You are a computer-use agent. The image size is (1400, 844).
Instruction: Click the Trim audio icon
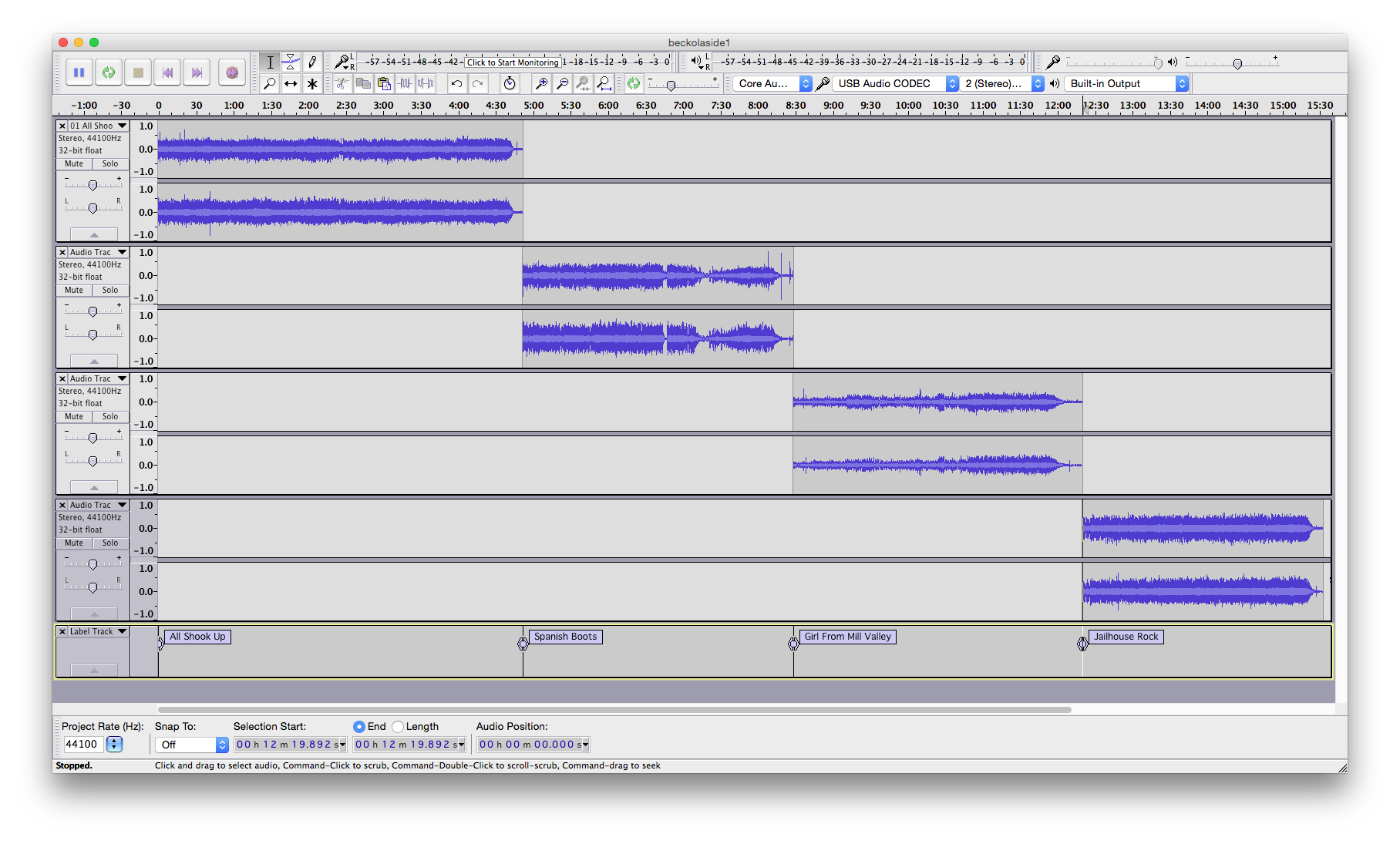pyautogui.click(x=405, y=83)
